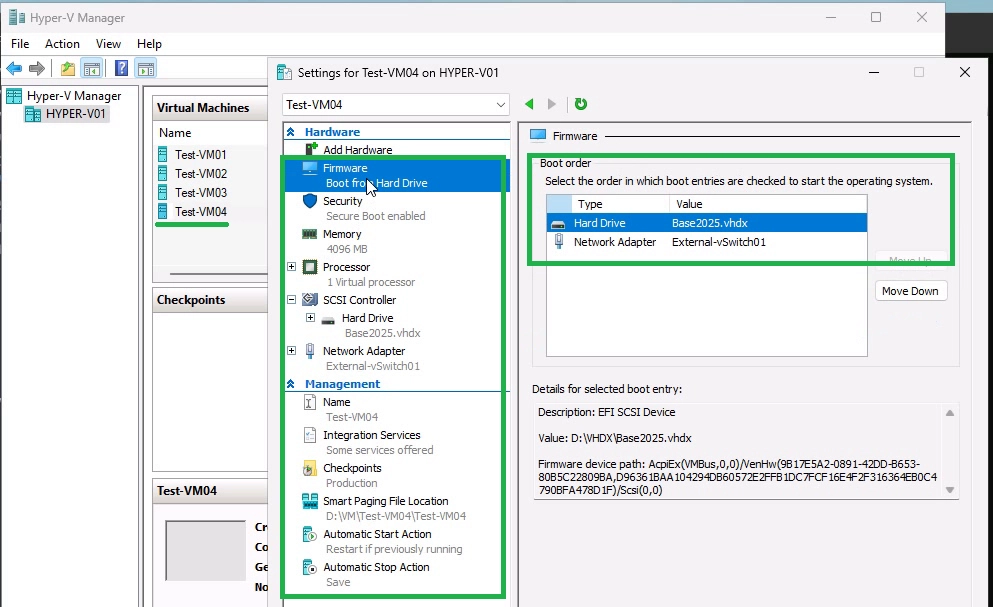Open the File menu
Viewport: 993px width, 607px height.
click(20, 44)
